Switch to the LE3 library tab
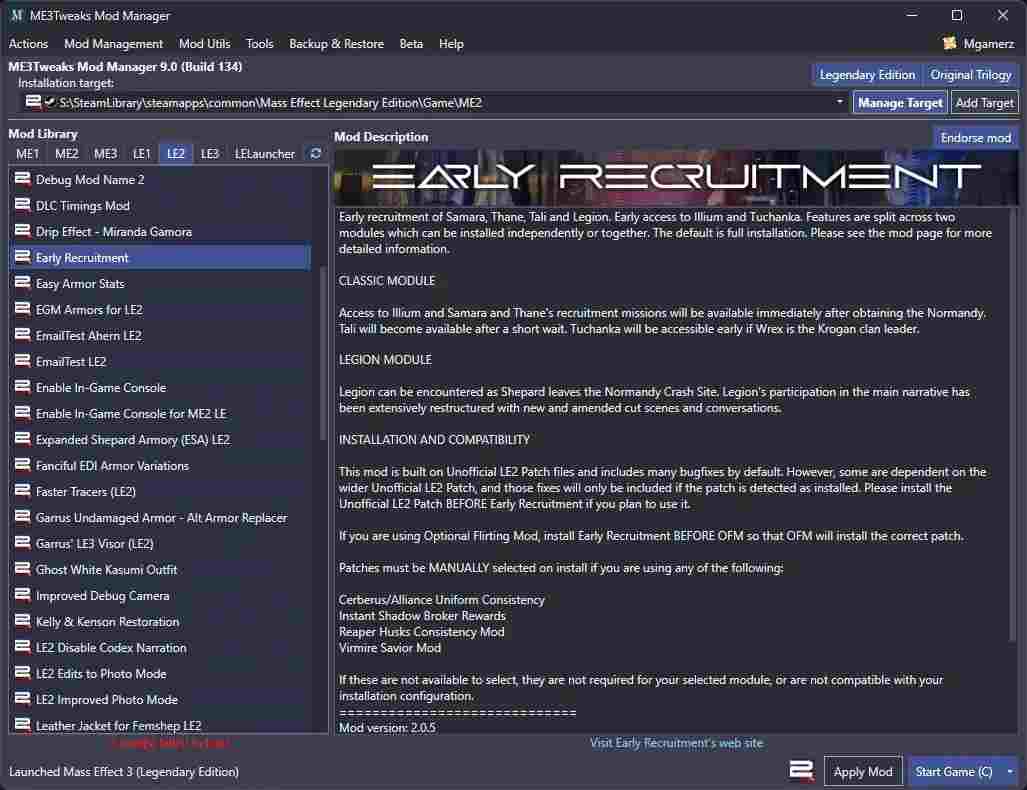The image size is (1027, 790). [210, 153]
